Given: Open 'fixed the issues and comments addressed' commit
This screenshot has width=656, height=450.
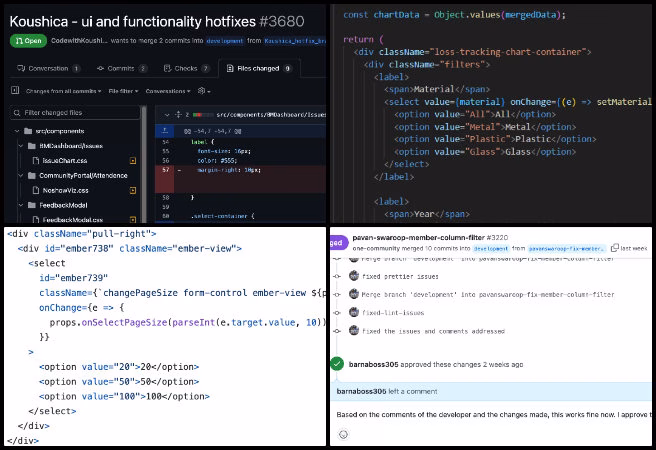Looking at the screenshot, I should (x=433, y=331).
